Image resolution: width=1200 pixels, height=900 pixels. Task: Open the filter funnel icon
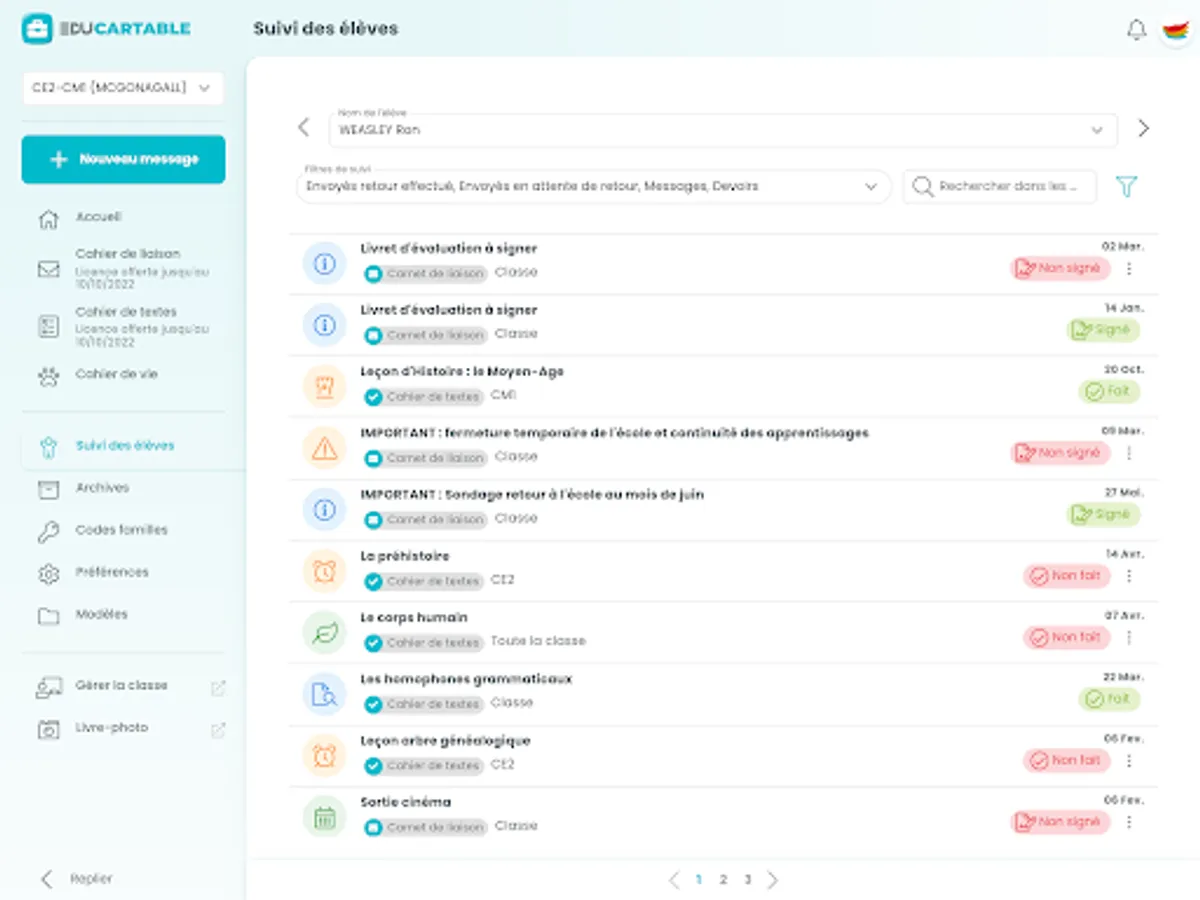tap(1126, 186)
